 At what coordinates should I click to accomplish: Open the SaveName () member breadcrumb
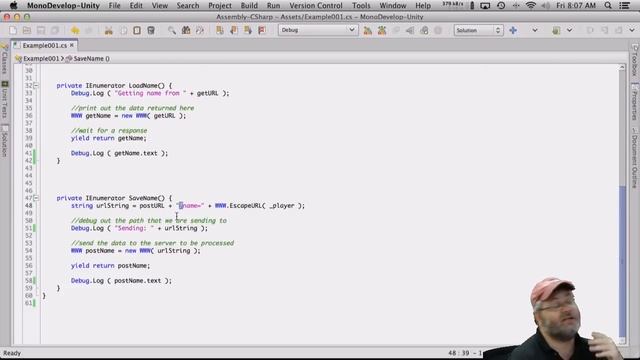(87, 59)
